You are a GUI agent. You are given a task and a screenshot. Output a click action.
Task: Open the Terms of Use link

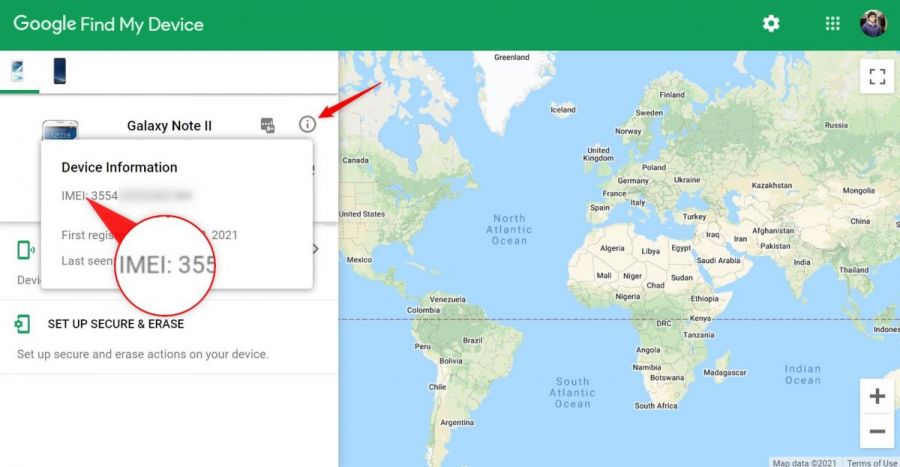[x=872, y=462]
